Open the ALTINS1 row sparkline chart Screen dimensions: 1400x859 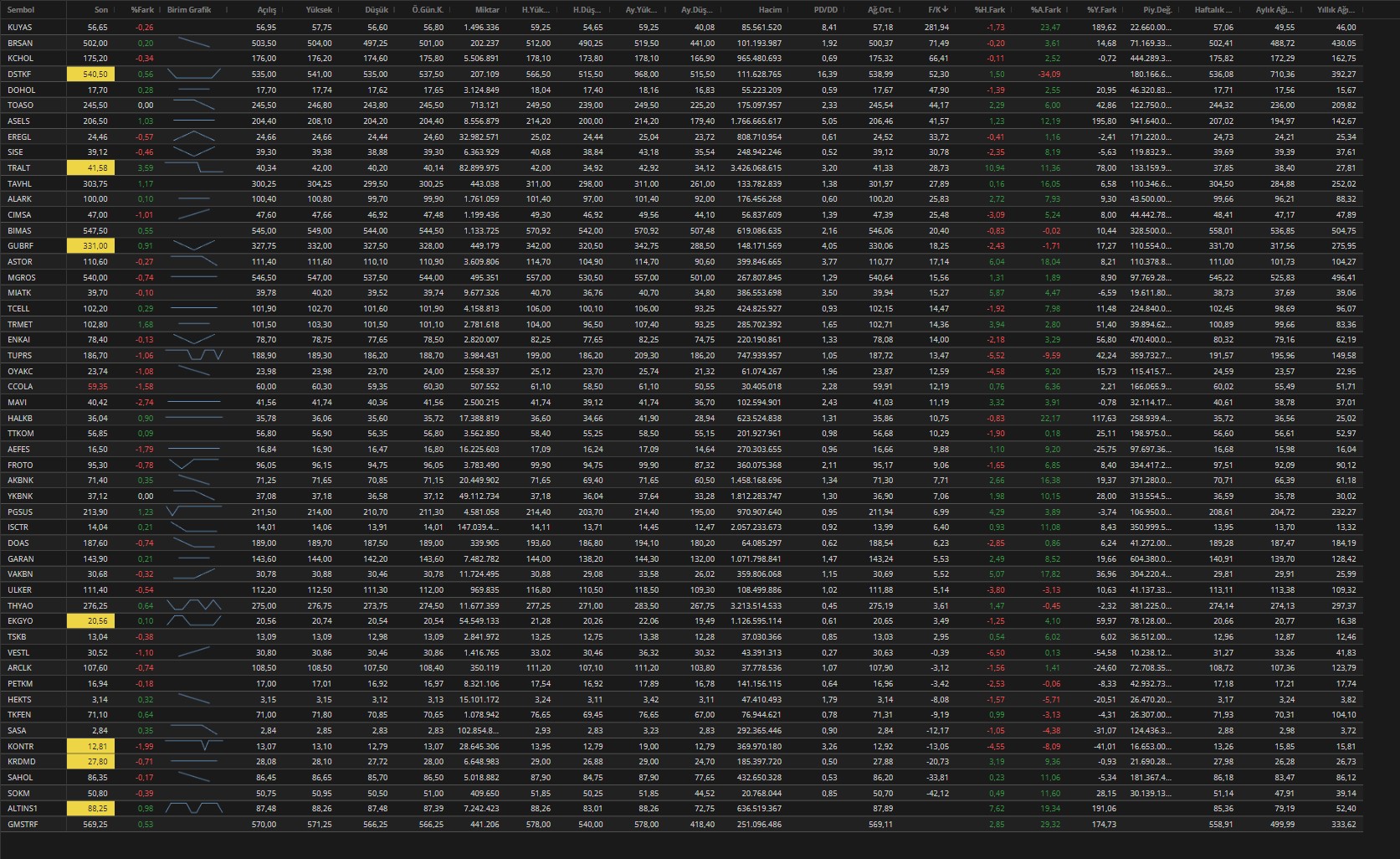(194, 809)
